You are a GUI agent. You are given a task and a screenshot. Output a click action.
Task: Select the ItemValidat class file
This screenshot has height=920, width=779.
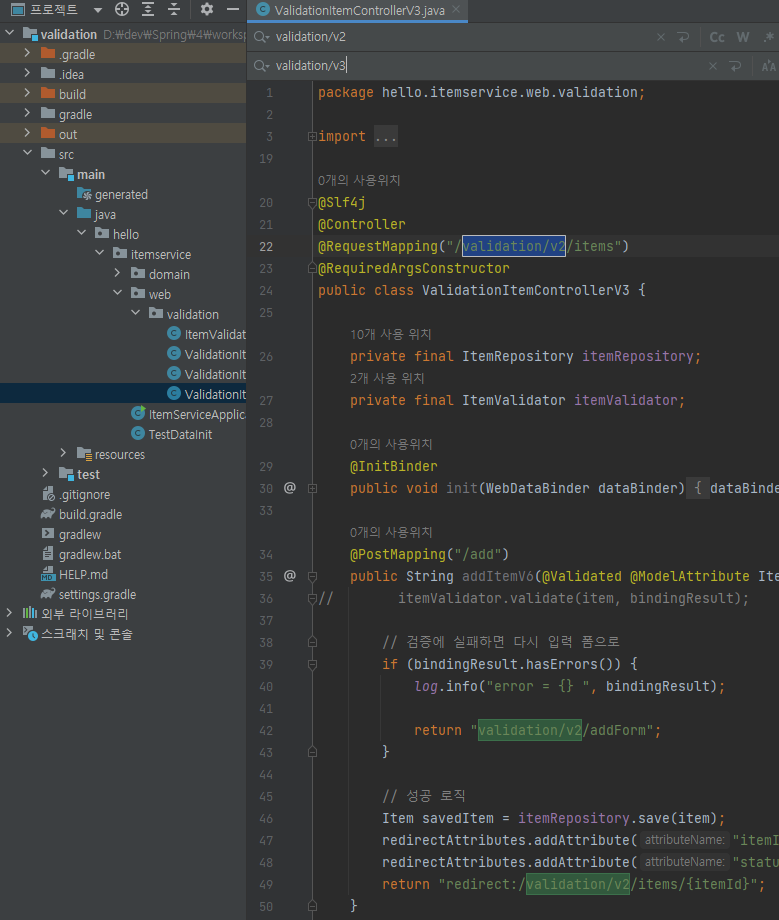206,334
